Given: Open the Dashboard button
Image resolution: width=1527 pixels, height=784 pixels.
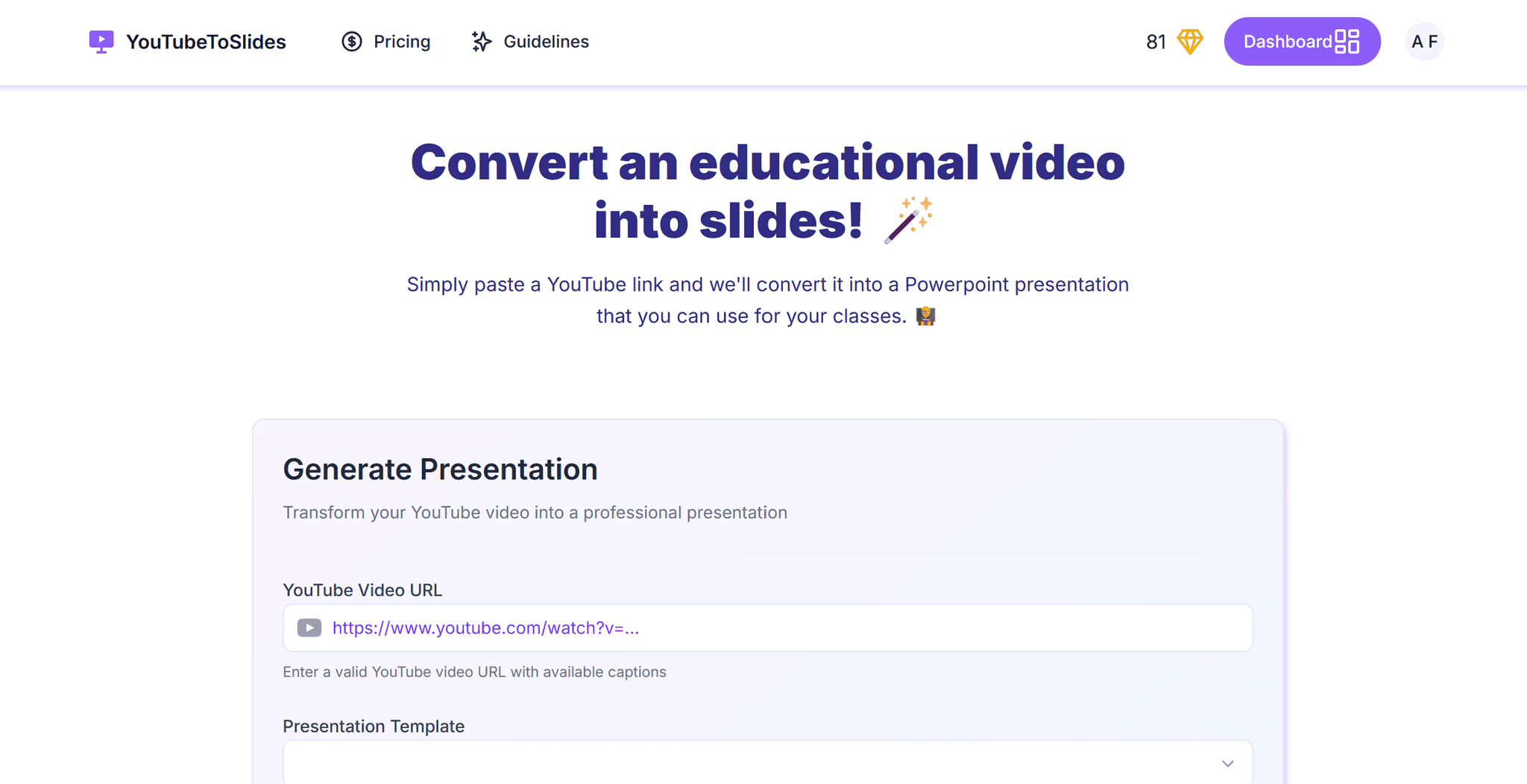Looking at the screenshot, I should point(1302,42).
